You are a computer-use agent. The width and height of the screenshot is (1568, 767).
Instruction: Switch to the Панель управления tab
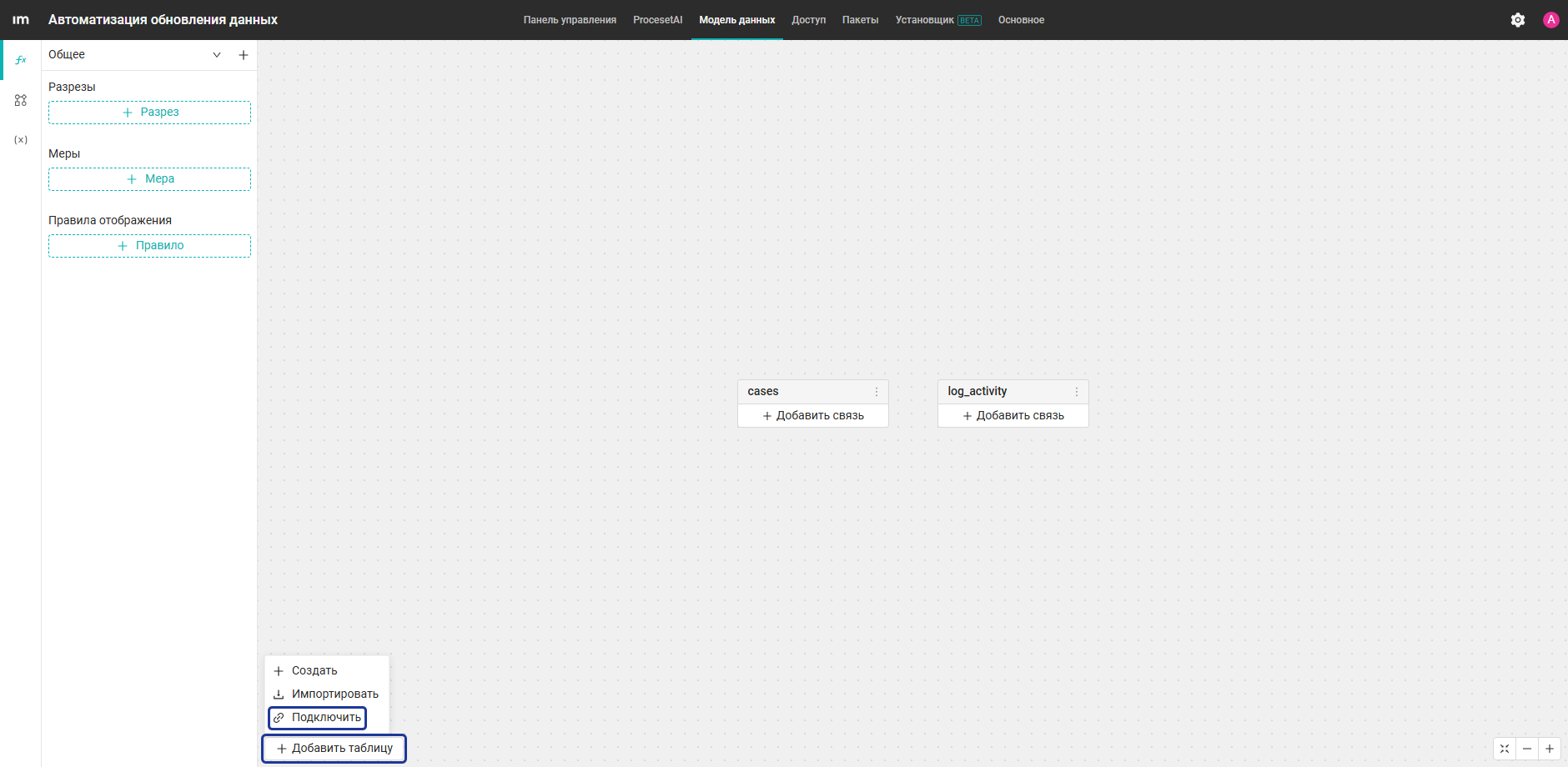[570, 20]
